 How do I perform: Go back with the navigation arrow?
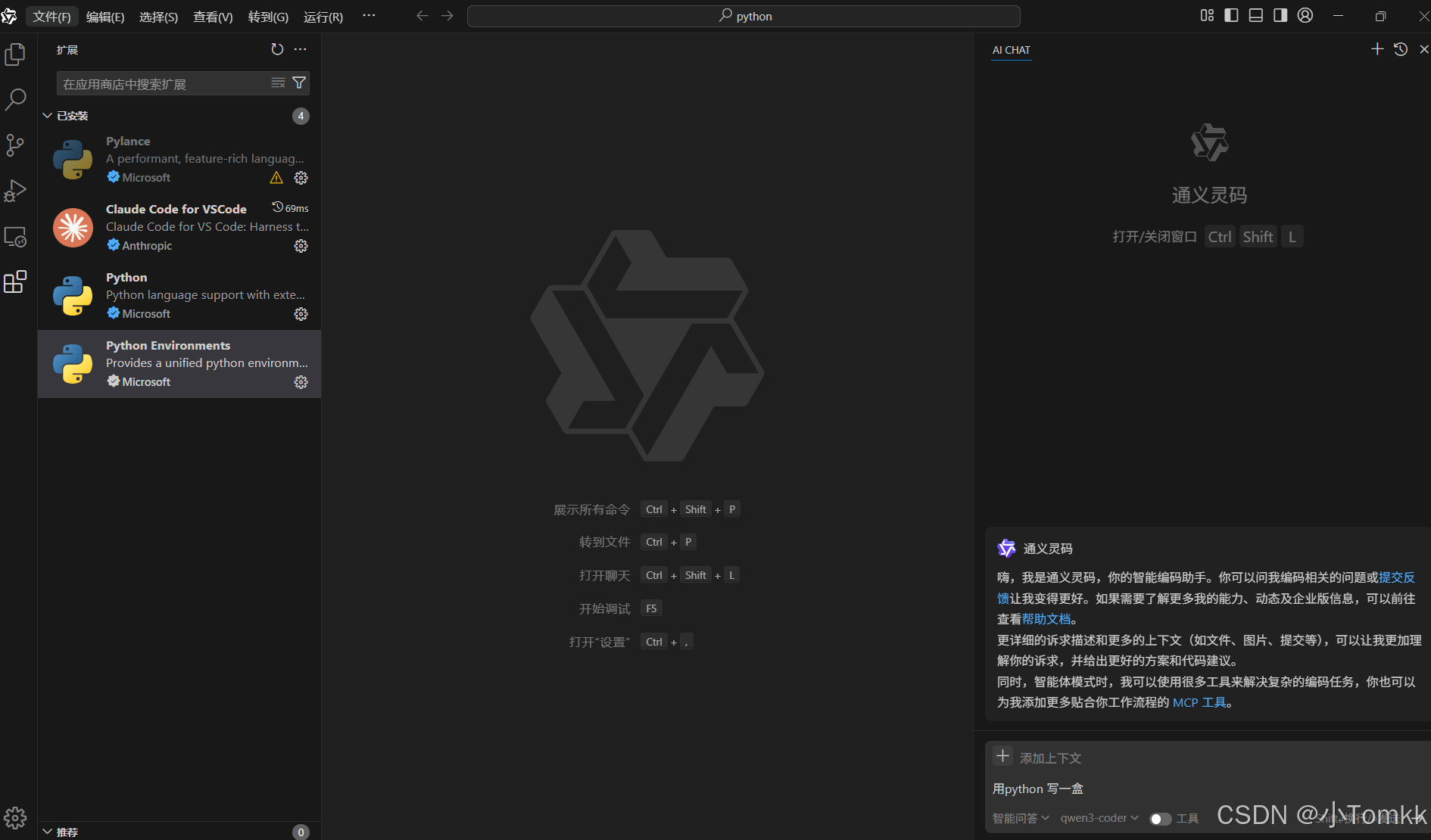pyautogui.click(x=422, y=16)
